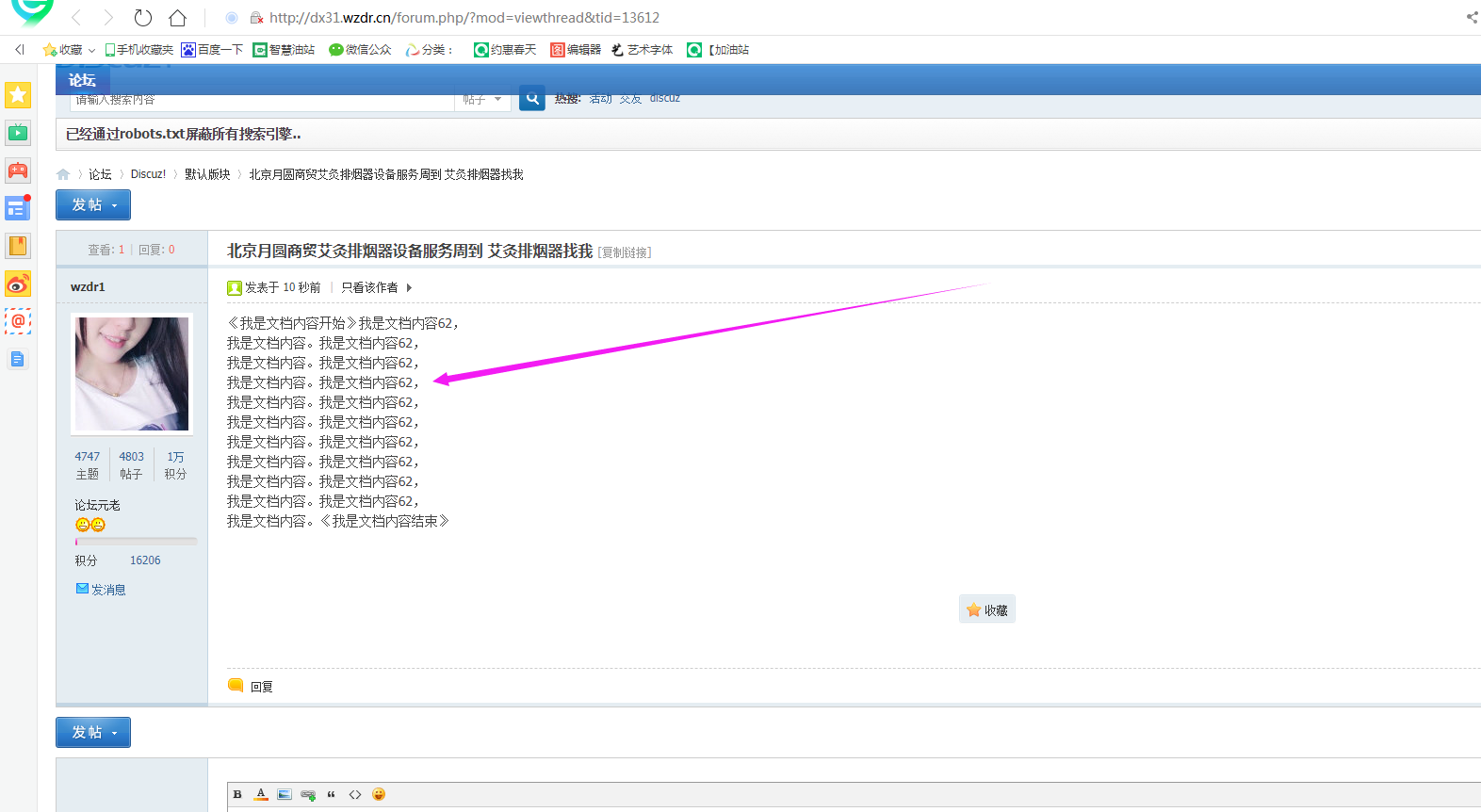Open the Weibo sidebar icon
This screenshot has width=1481, height=812.
[x=18, y=284]
